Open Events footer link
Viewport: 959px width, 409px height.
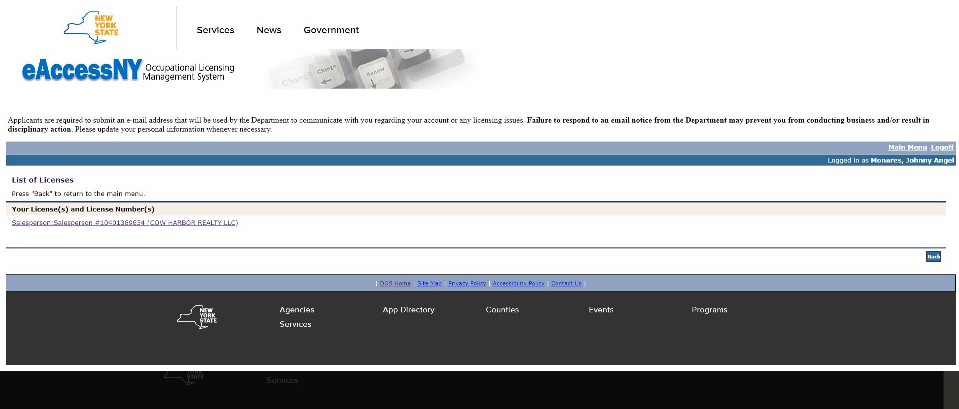[x=601, y=310]
